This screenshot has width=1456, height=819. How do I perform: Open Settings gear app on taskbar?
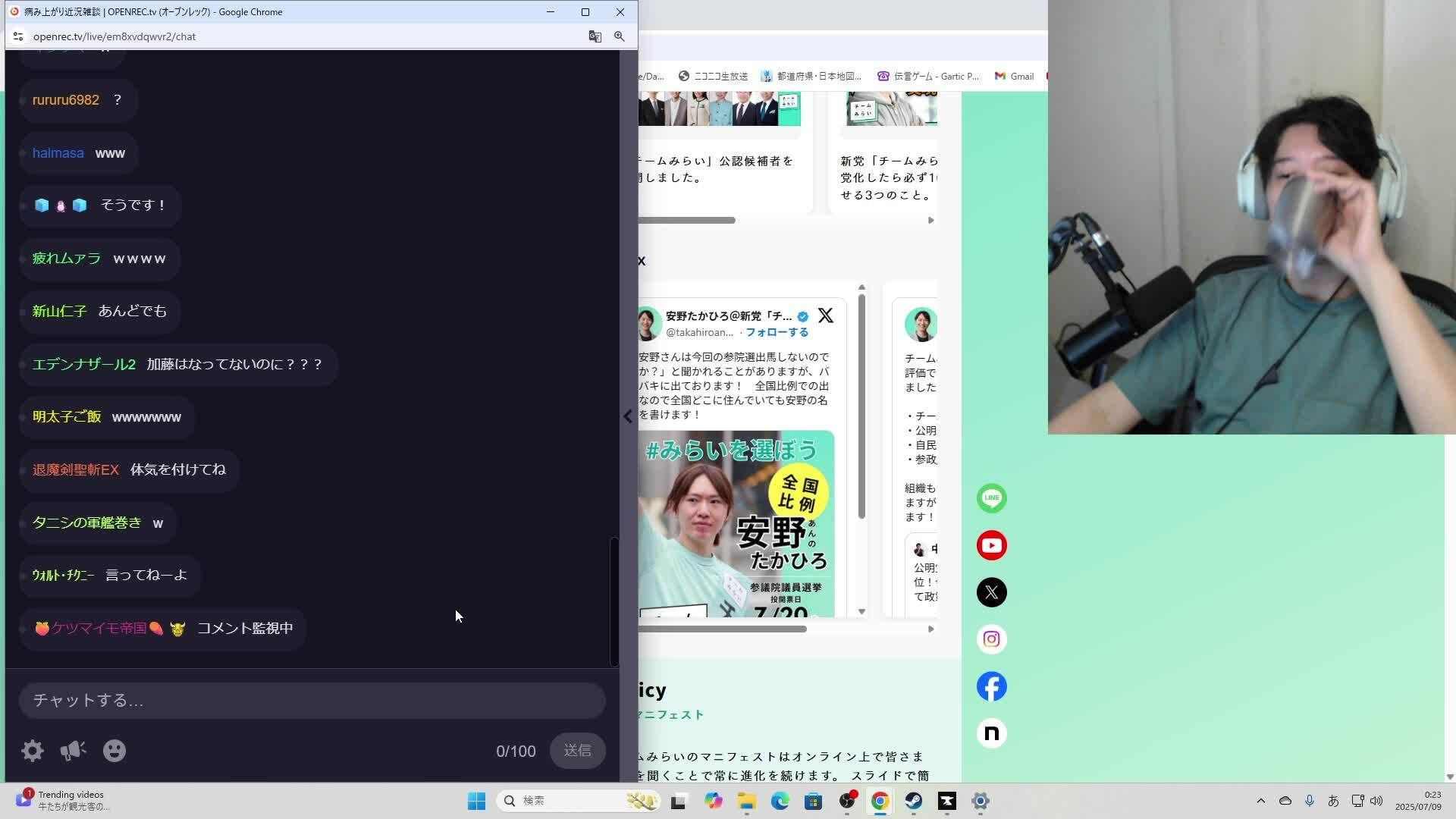980,801
